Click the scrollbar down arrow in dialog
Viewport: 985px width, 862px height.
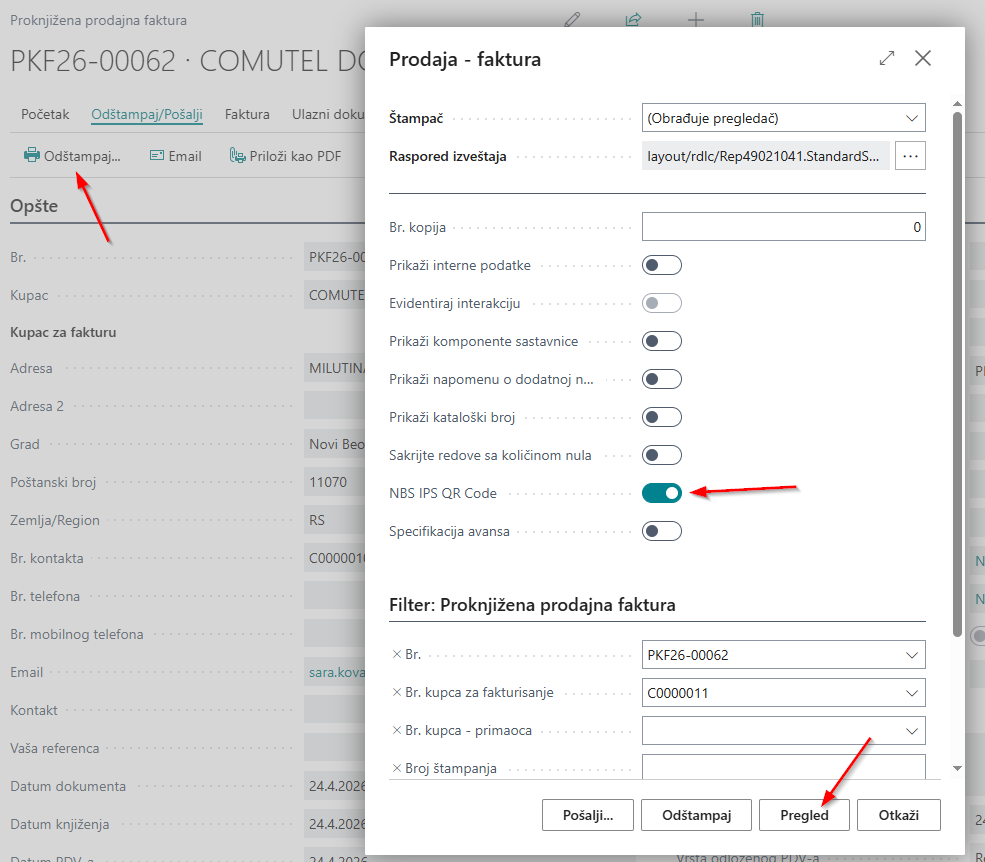tap(957, 768)
